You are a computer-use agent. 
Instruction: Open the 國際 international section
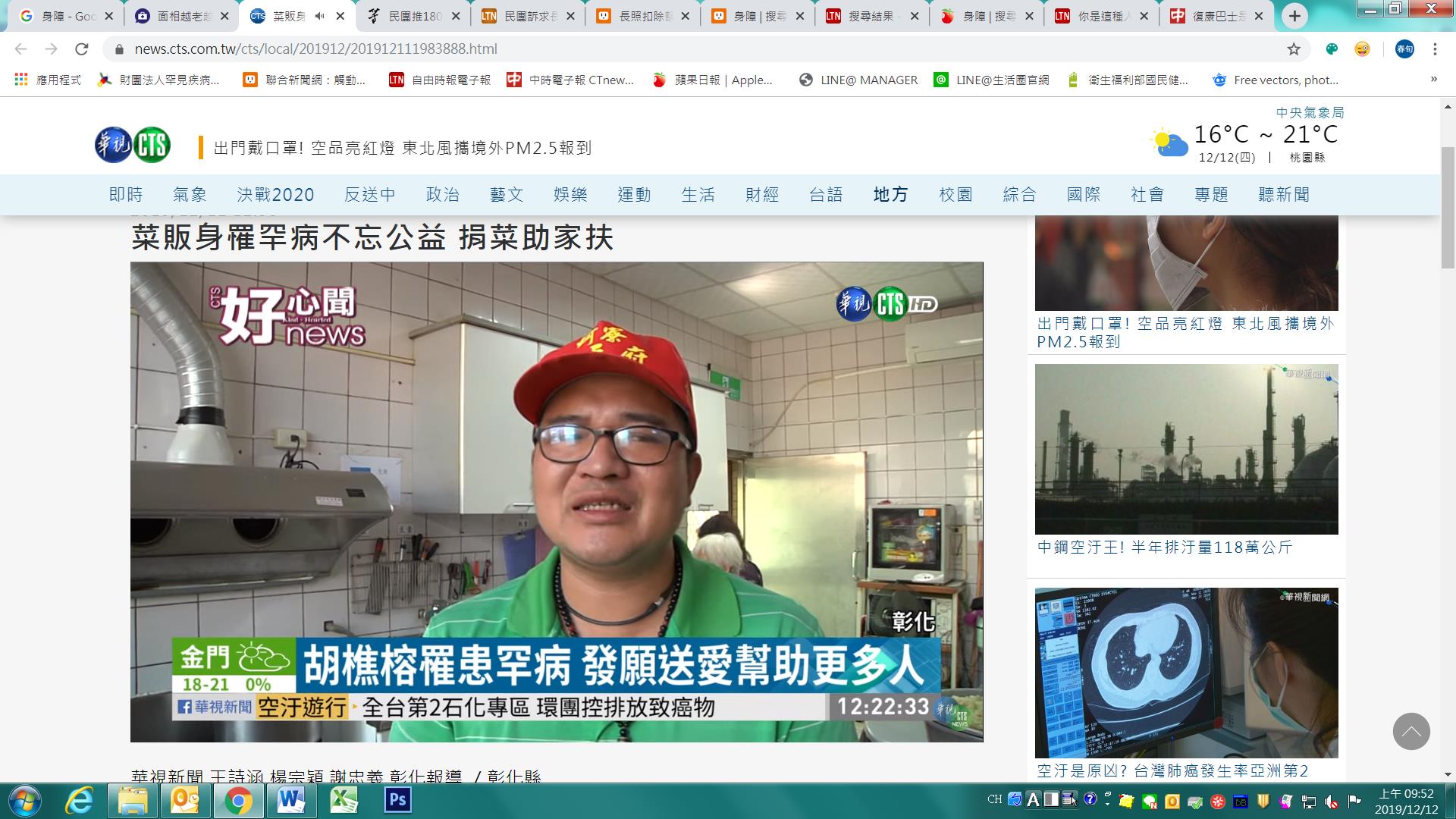coord(1084,195)
